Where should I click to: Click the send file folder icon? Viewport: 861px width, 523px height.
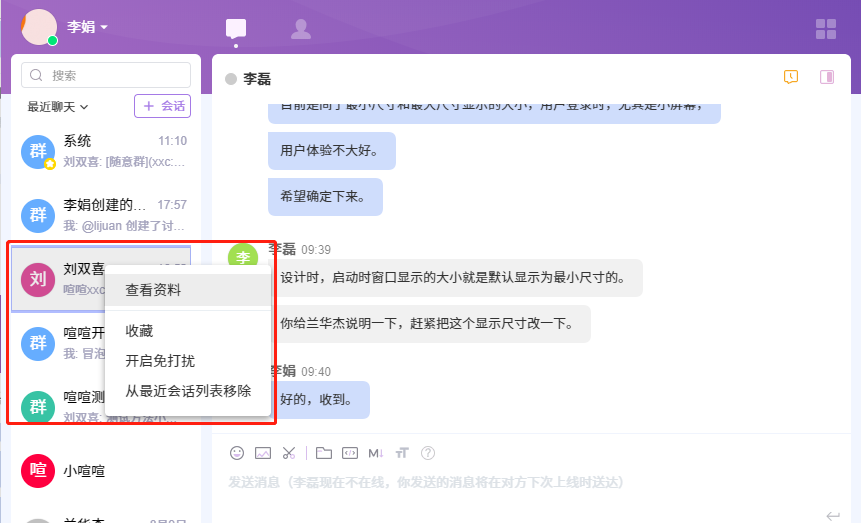324,453
